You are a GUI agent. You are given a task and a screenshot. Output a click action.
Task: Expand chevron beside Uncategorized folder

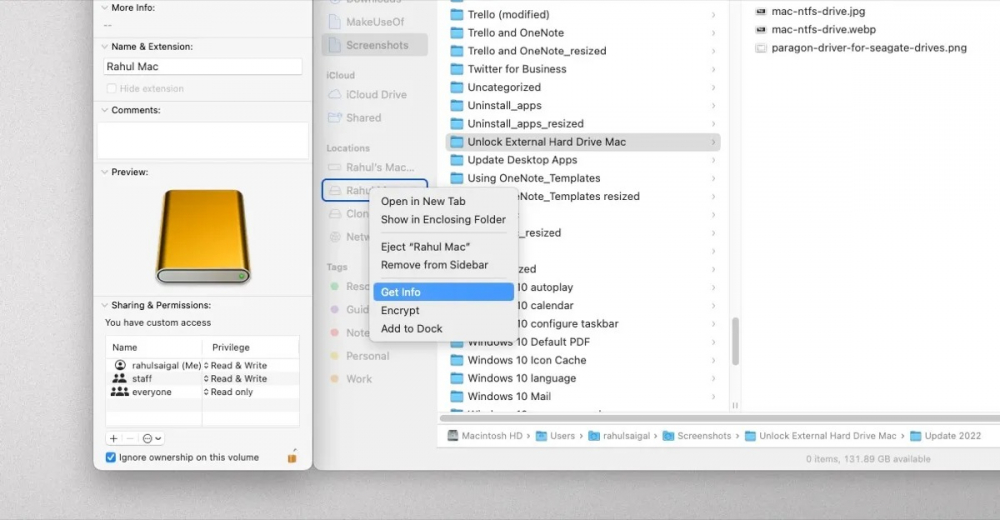(x=713, y=87)
